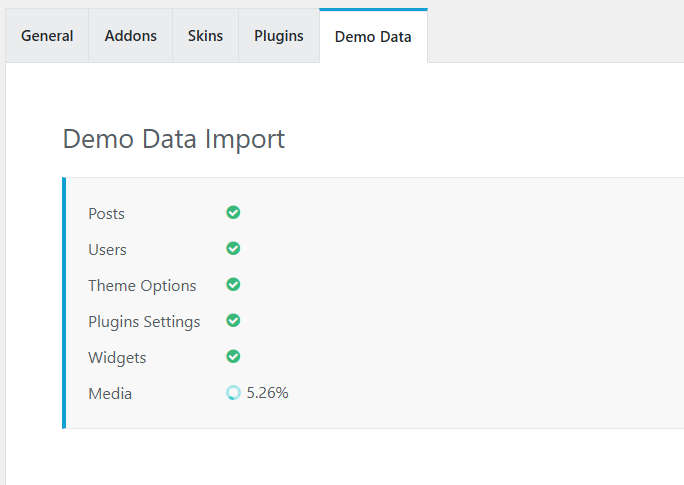The image size is (684, 485).
Task: Click the Demo Data tab
Action: 373,37
